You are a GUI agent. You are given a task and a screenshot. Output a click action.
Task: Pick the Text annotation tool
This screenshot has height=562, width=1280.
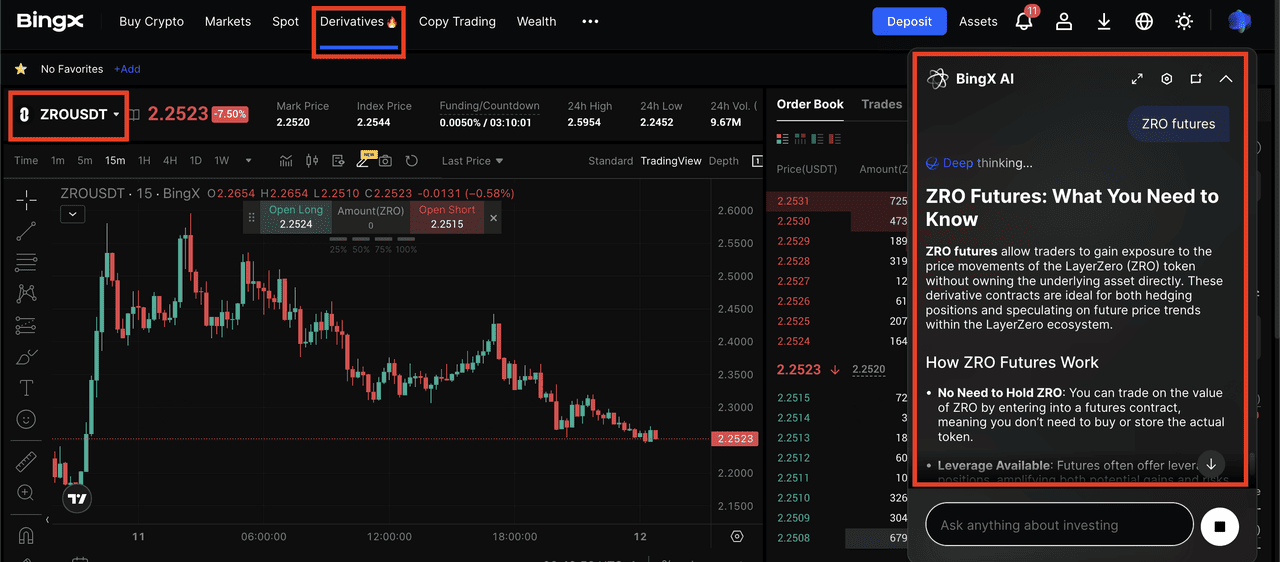(x=26, y=388)
